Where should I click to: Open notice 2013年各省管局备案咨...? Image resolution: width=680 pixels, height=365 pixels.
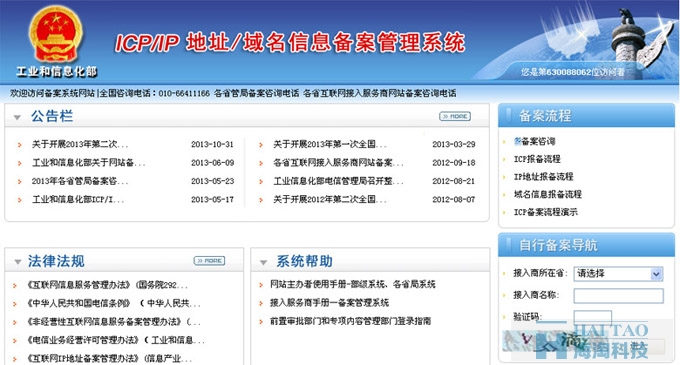point(80,181)
